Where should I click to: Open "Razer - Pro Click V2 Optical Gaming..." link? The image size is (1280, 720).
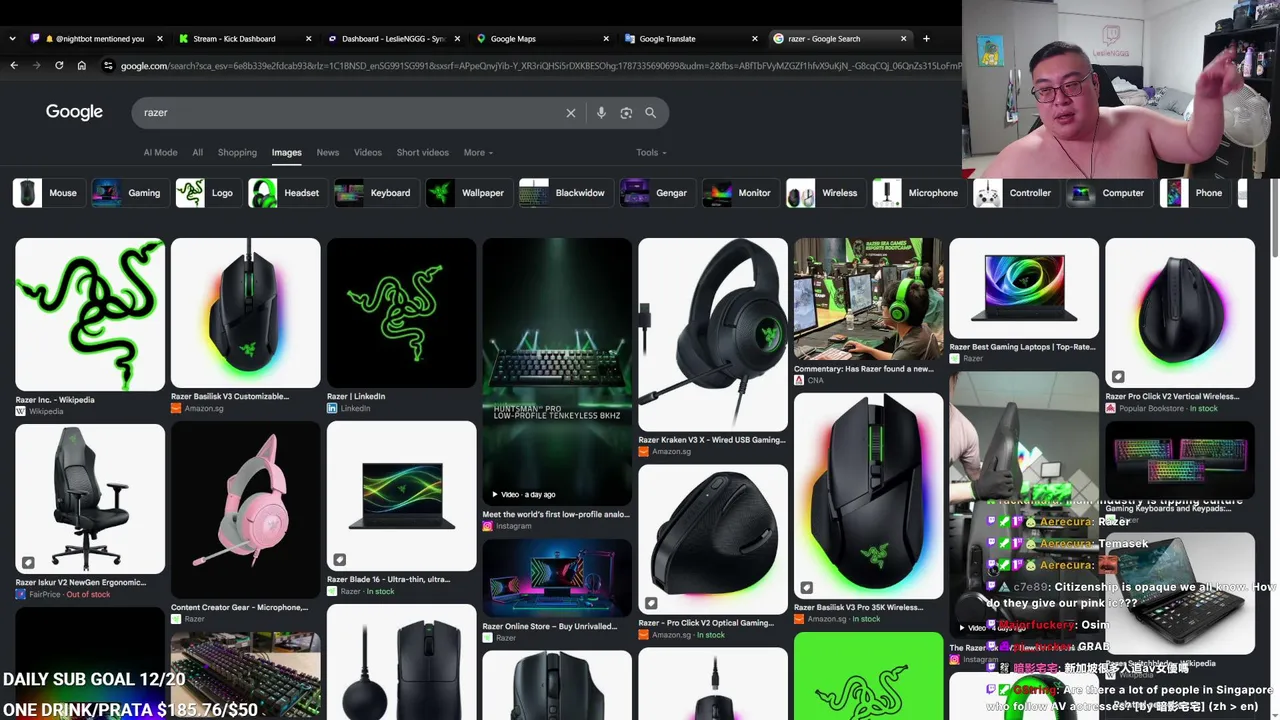tap(706, 623)
